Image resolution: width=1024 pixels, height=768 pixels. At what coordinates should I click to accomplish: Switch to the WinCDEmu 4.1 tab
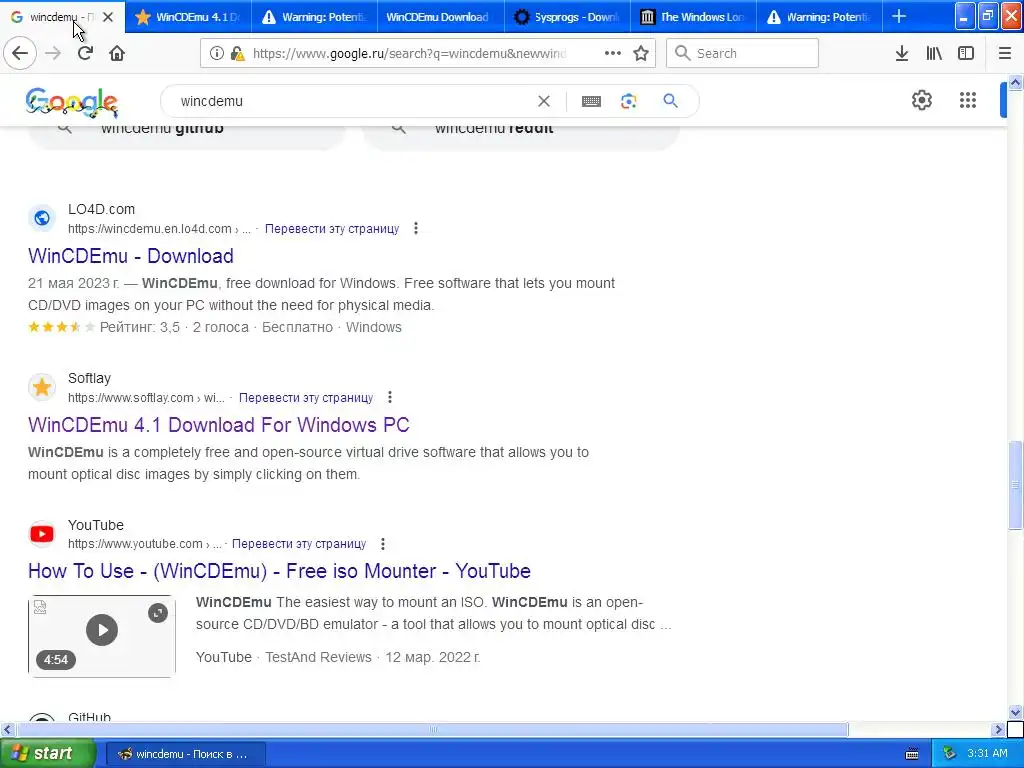tap(187, 17)
